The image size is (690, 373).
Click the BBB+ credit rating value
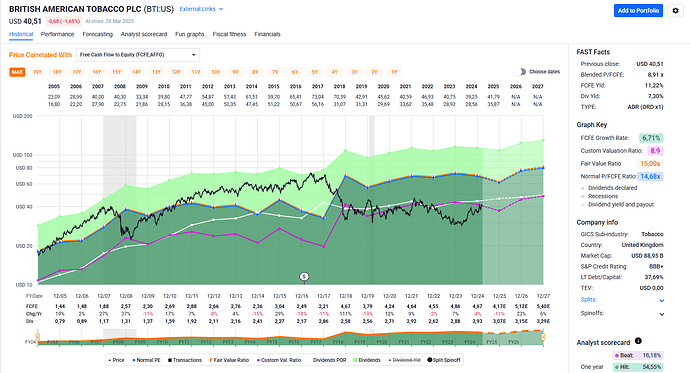click(656, 266)
